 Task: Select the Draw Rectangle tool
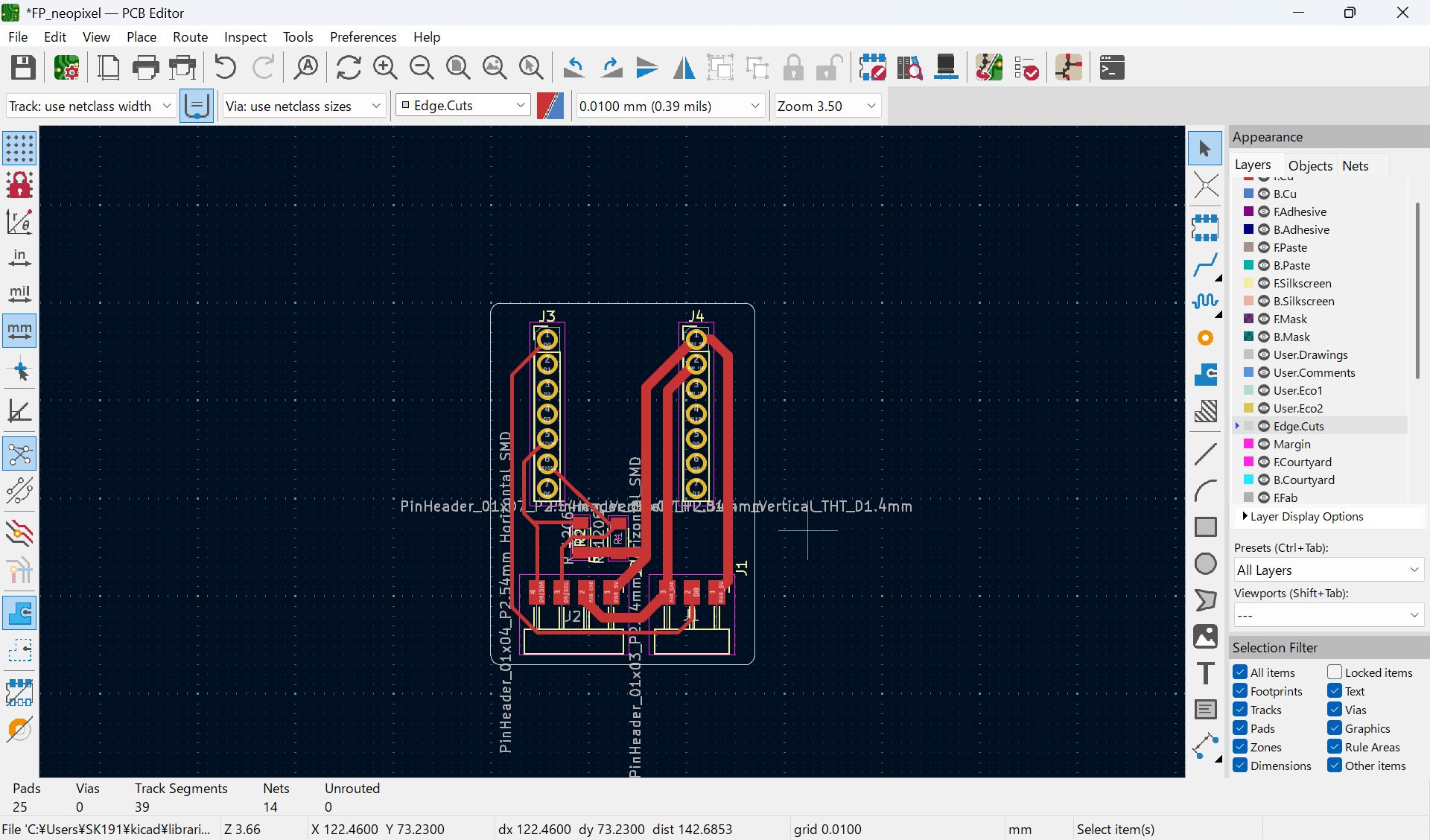tap(1205, 526)
